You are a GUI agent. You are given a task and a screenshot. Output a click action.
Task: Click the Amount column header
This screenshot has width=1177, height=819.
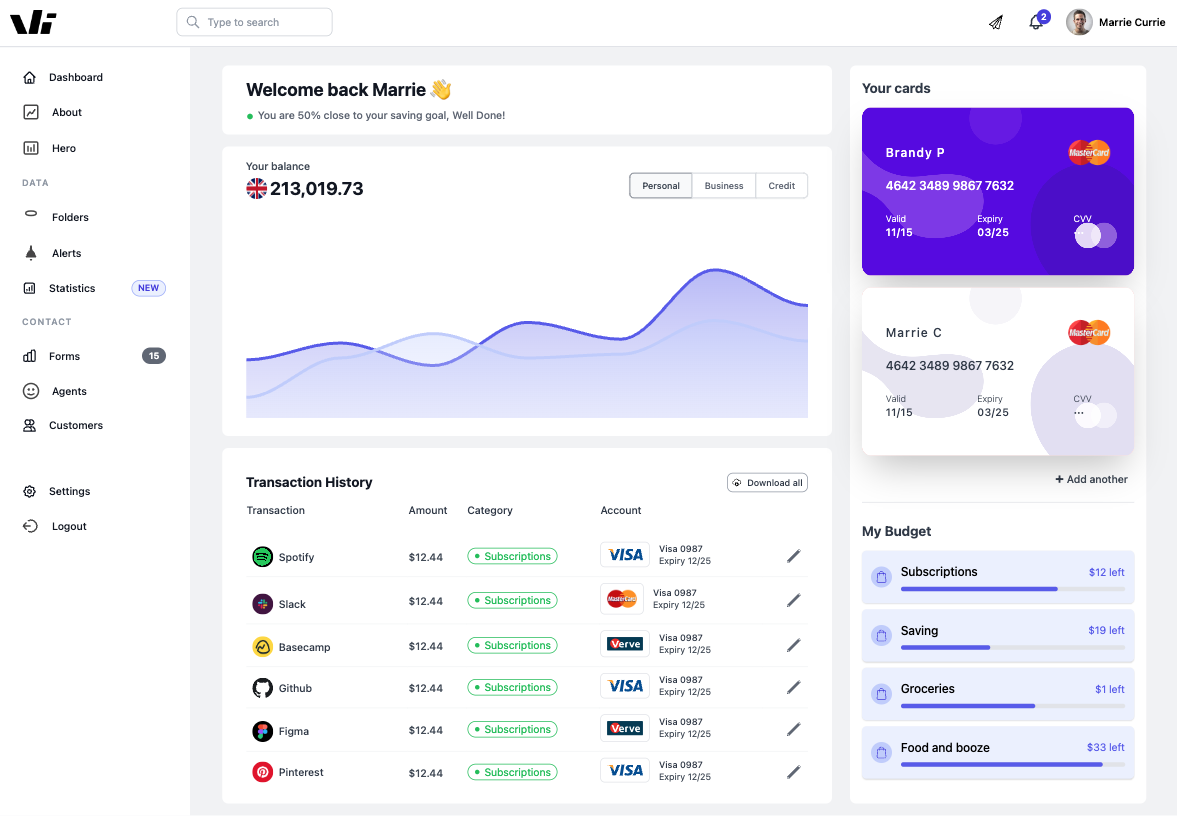click(428, 511)
